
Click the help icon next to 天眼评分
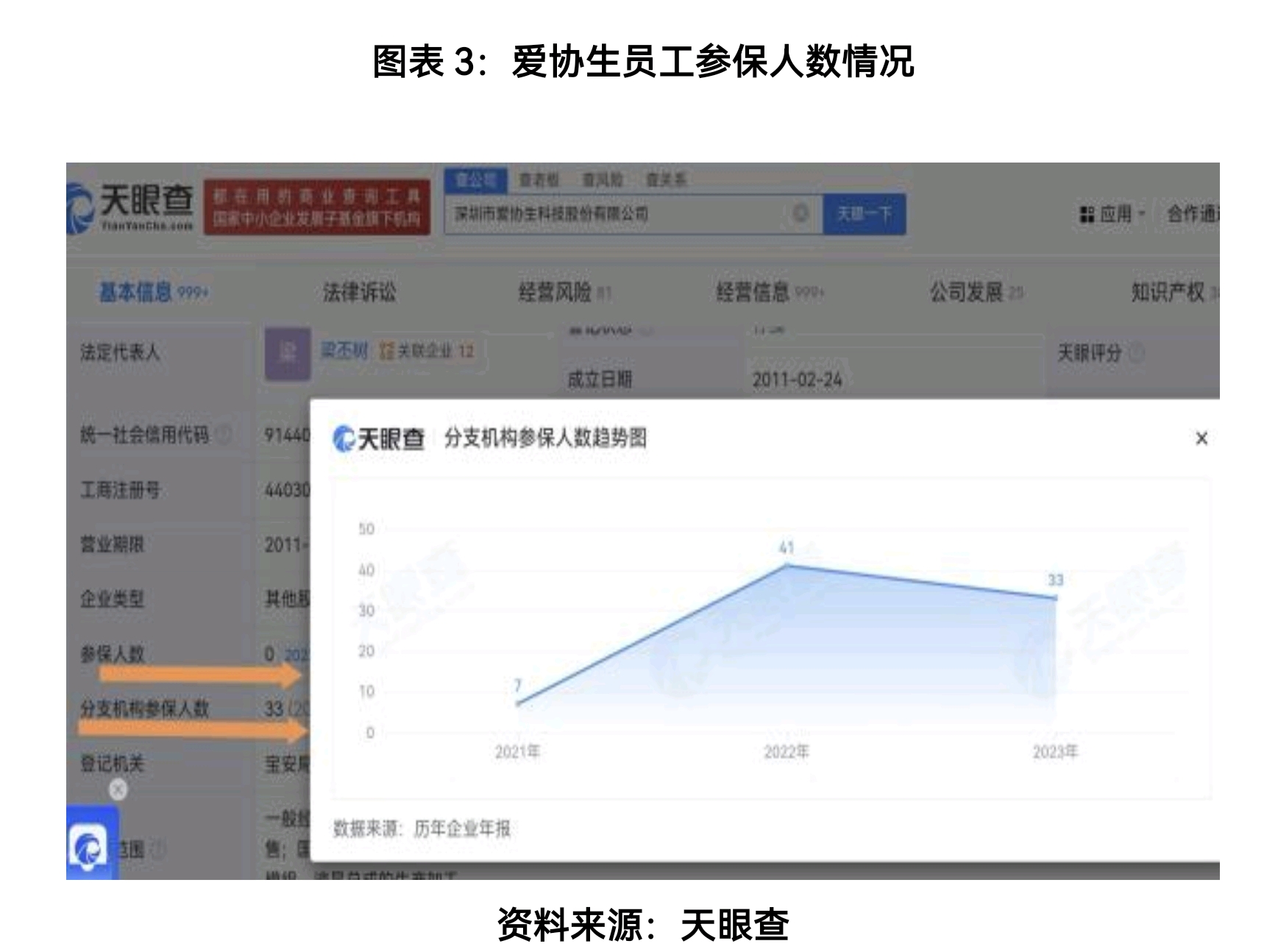click(x=1137, y=354)
